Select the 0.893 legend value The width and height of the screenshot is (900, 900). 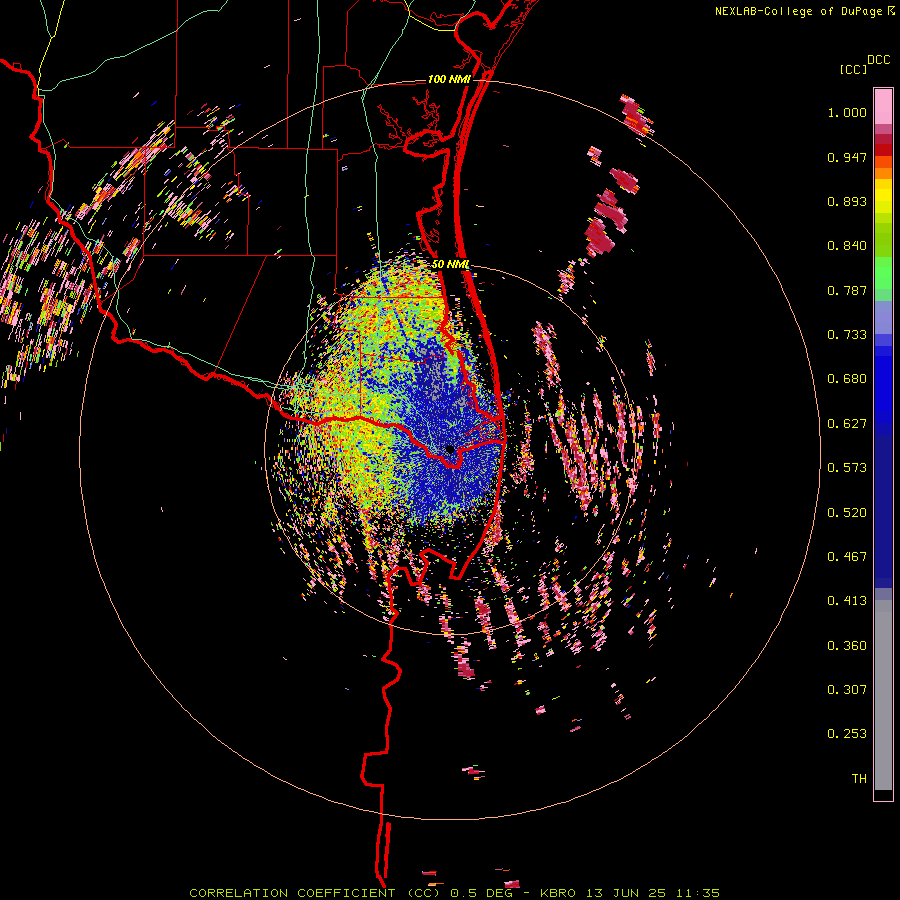pos(847,201)
